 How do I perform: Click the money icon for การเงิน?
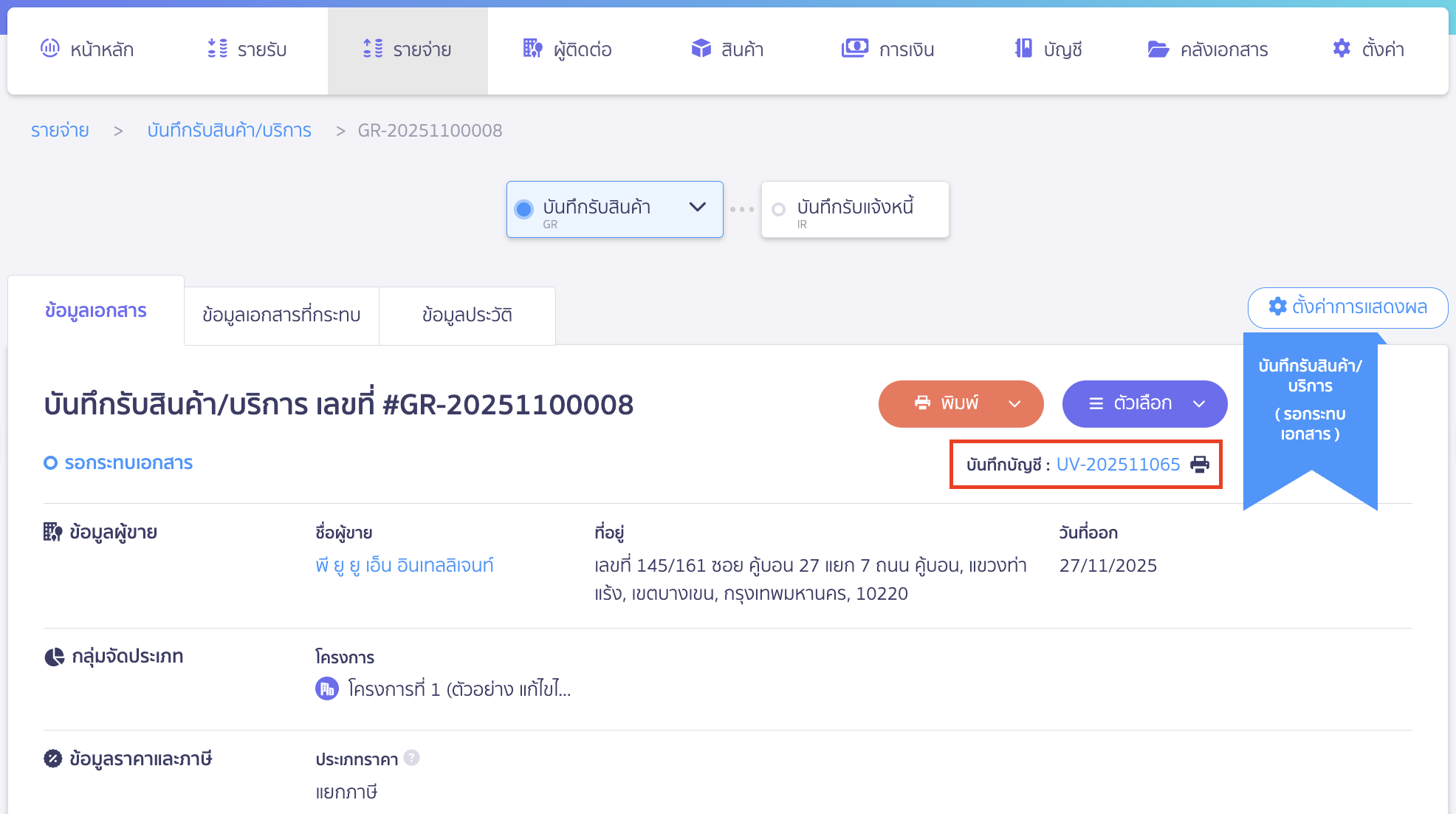click(854, 49)
